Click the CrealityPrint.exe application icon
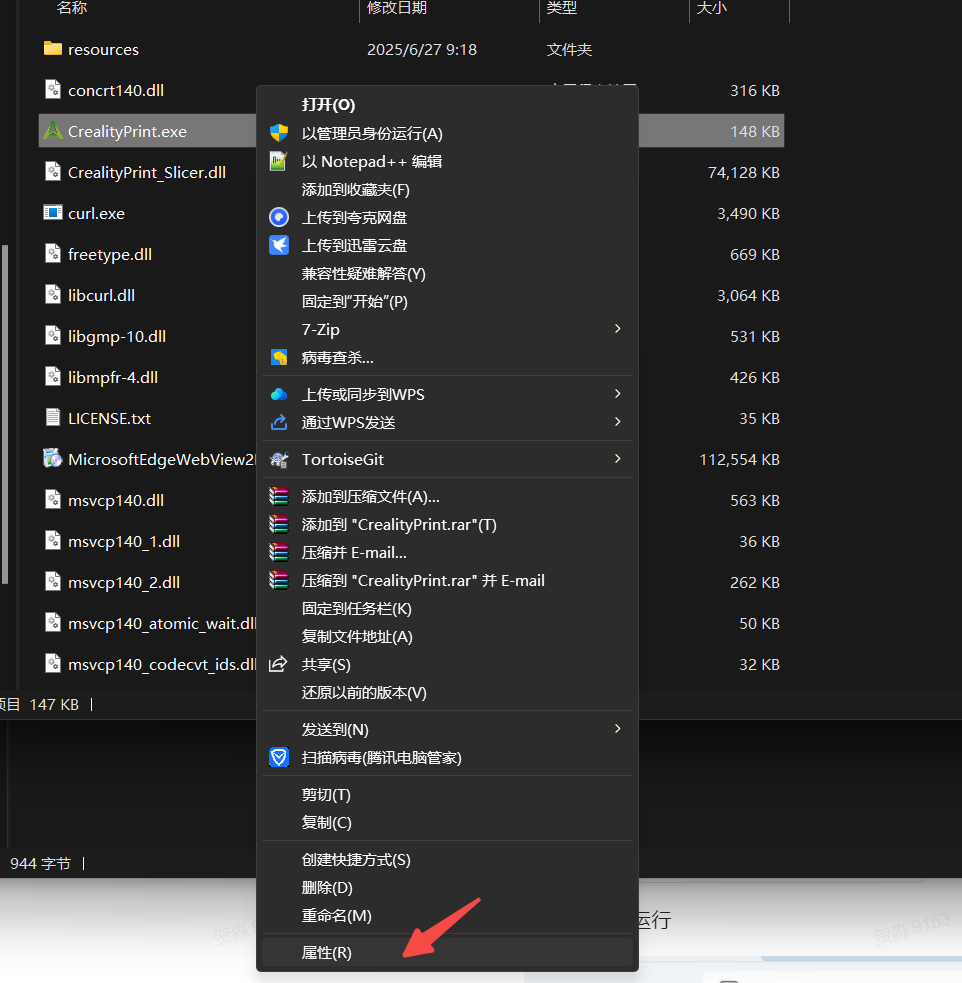 [x=53, y=131]
